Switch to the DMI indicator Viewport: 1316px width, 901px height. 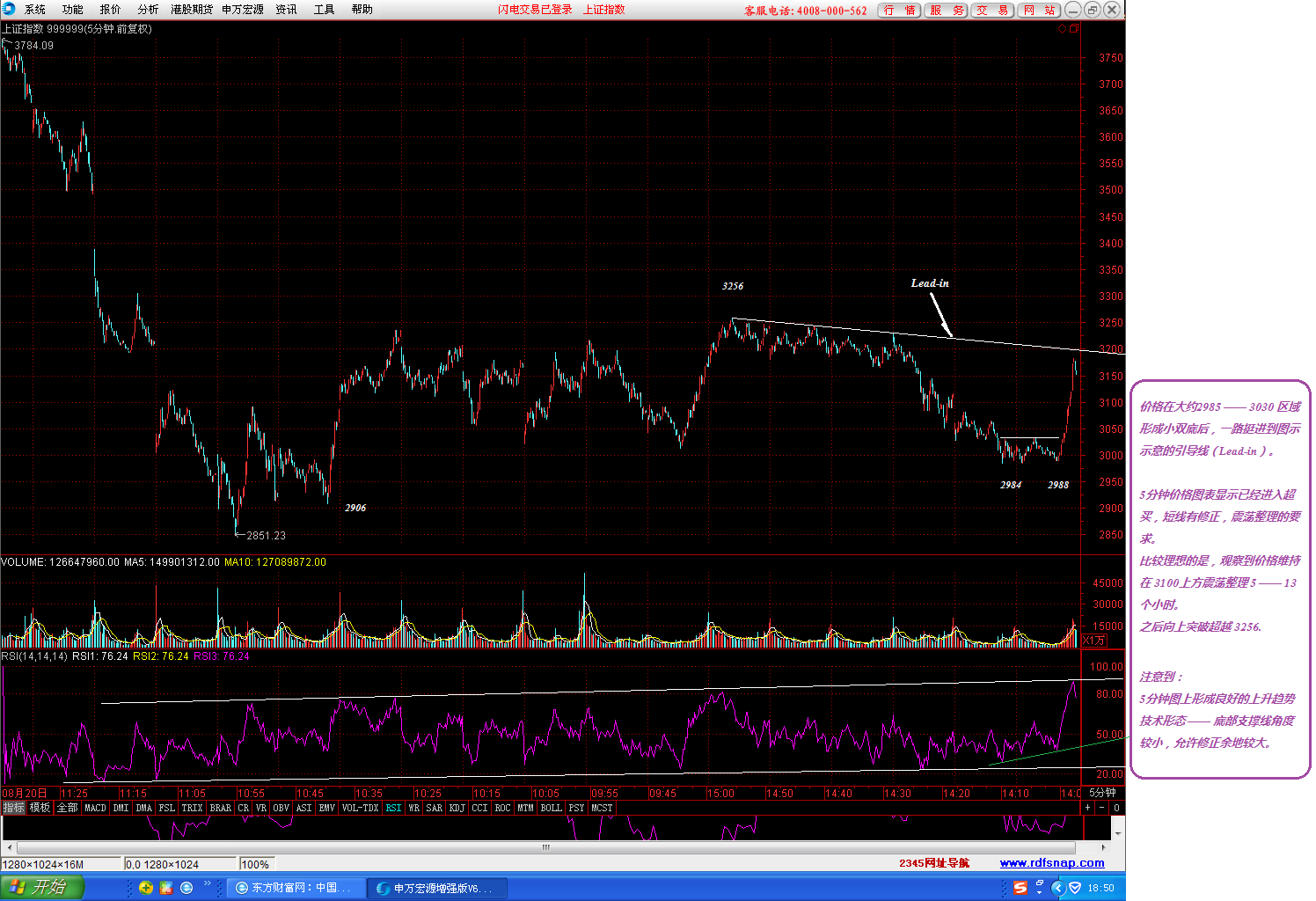[121, 808]
